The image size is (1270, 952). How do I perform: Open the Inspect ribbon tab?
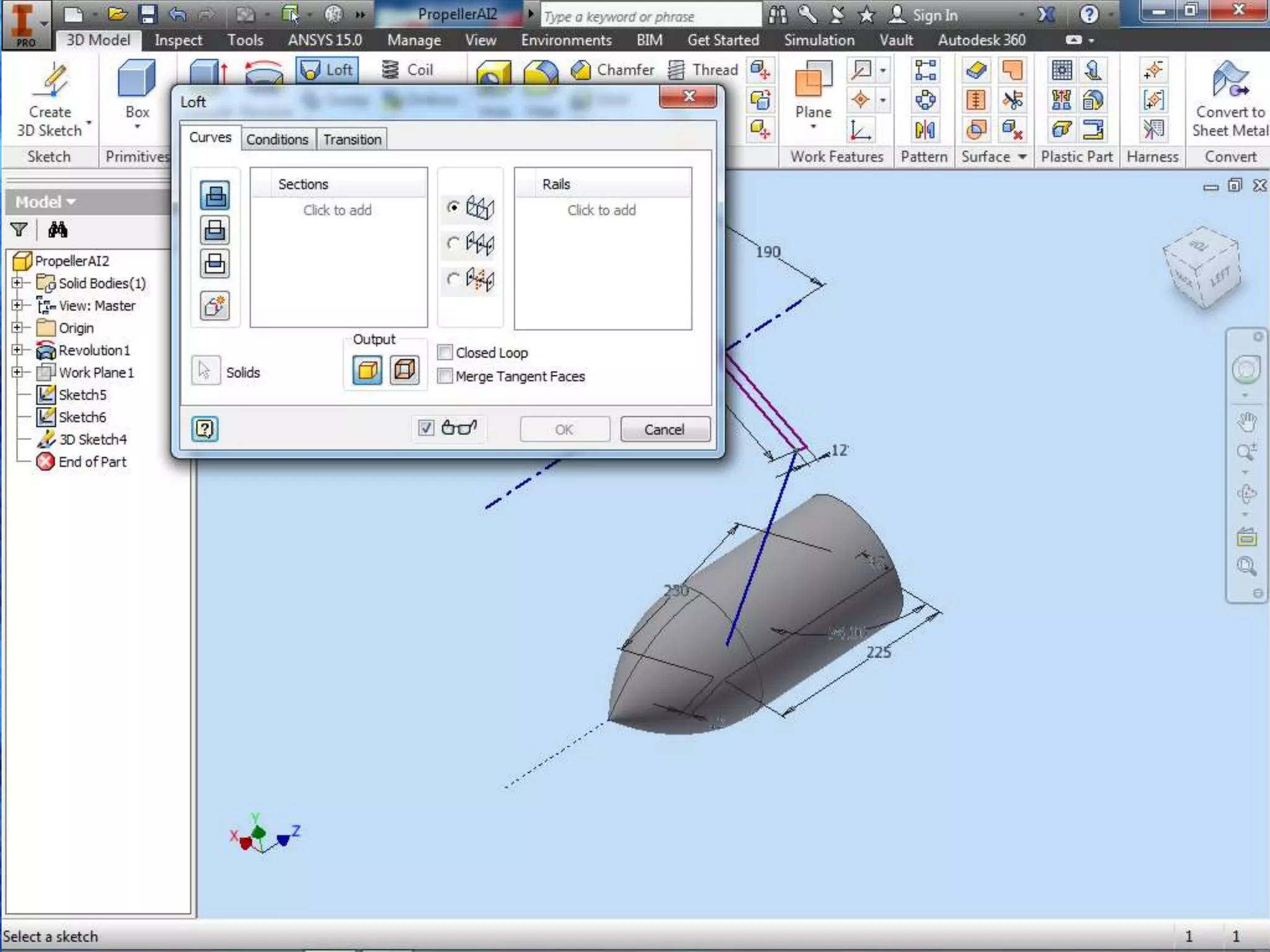pos(178,40)
